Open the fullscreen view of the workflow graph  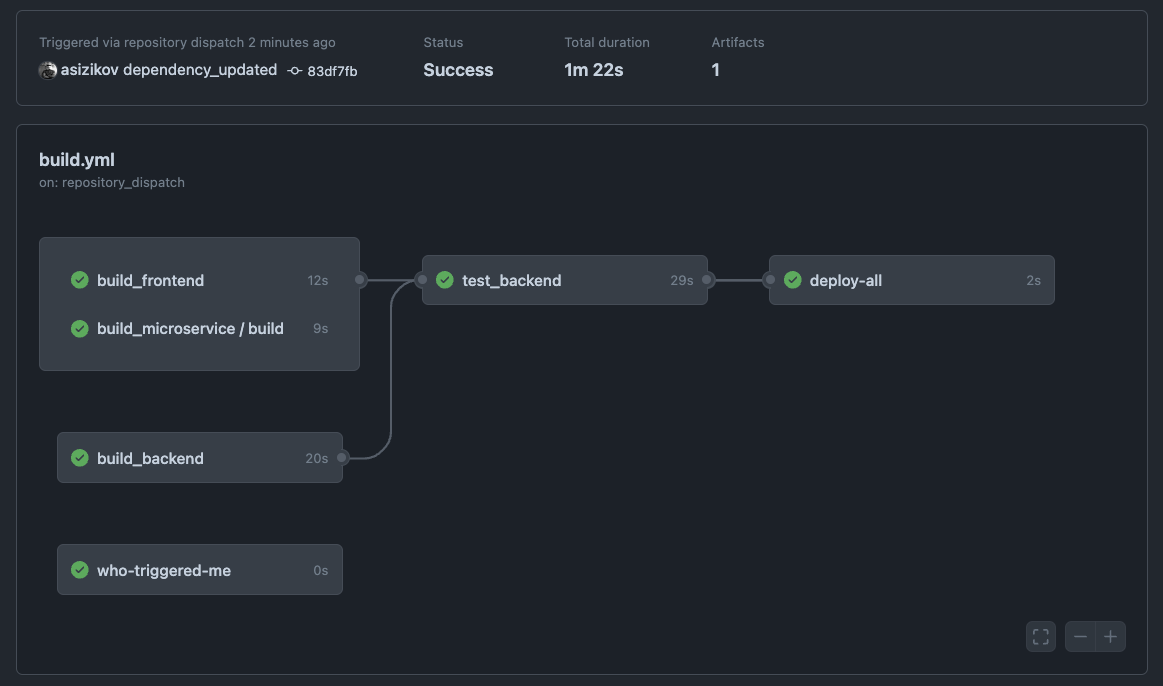(x=1040, y=636)
